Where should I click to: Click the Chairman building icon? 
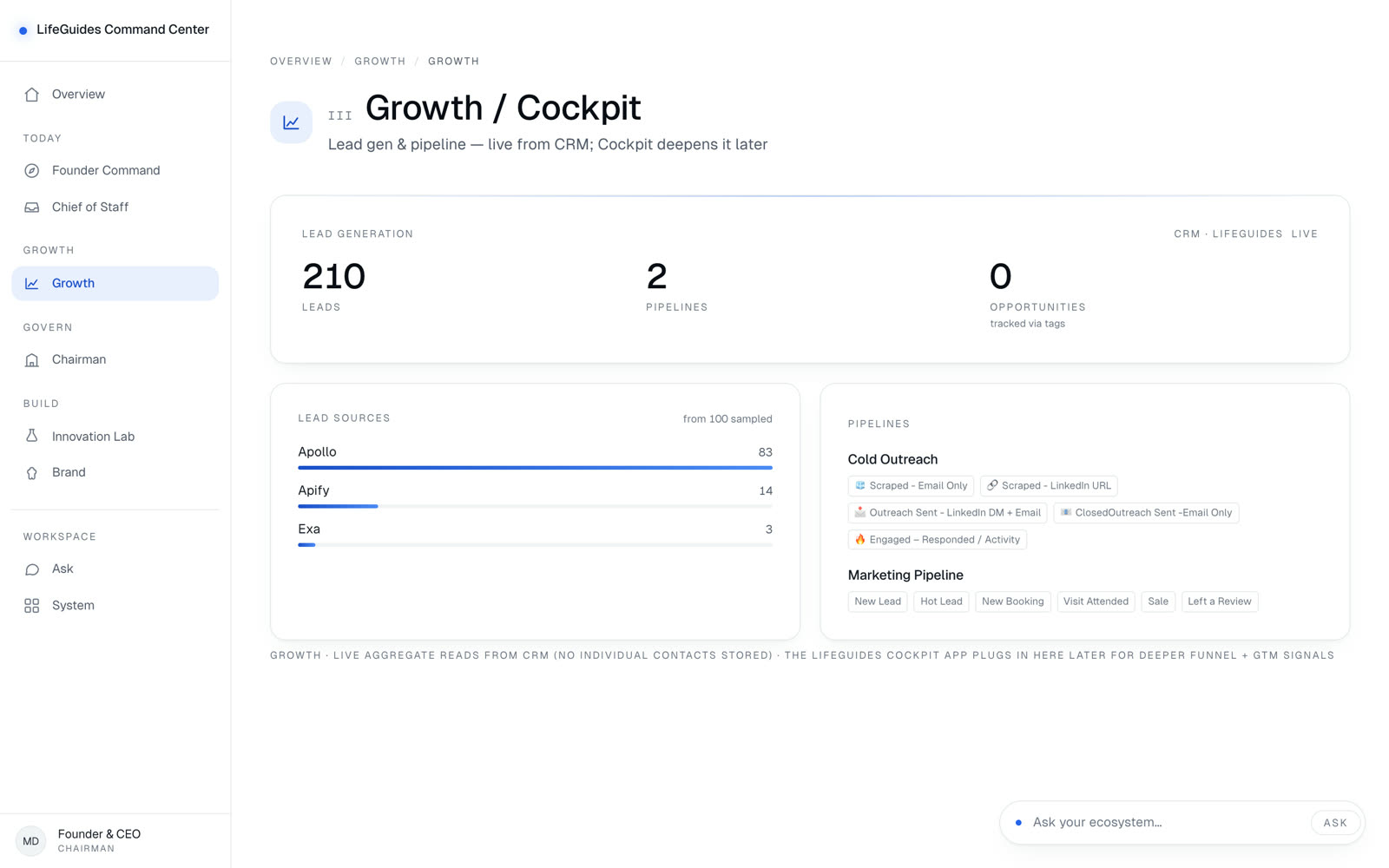click(32, 360)
